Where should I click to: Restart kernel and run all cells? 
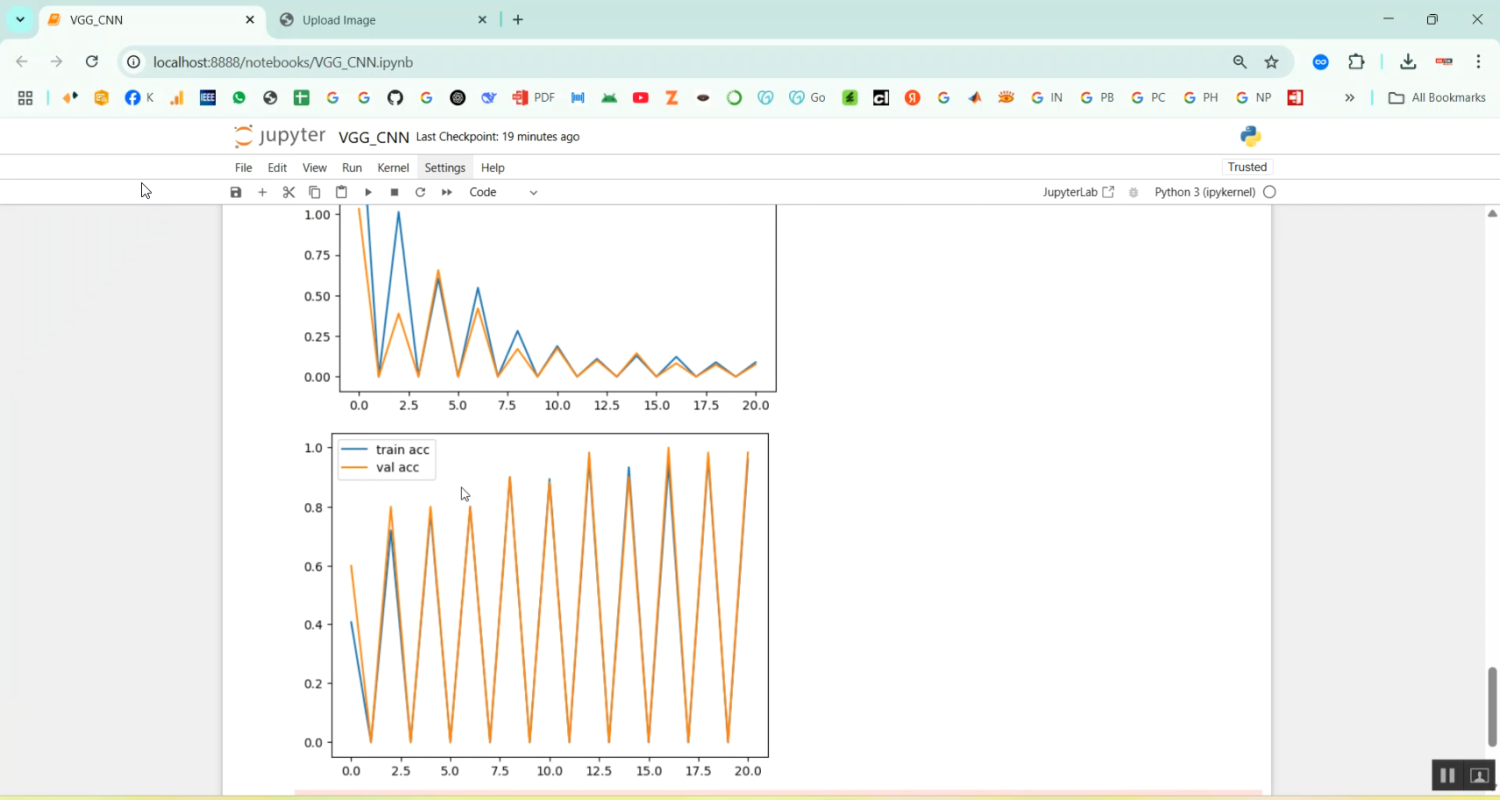click(x=447, y=192)
